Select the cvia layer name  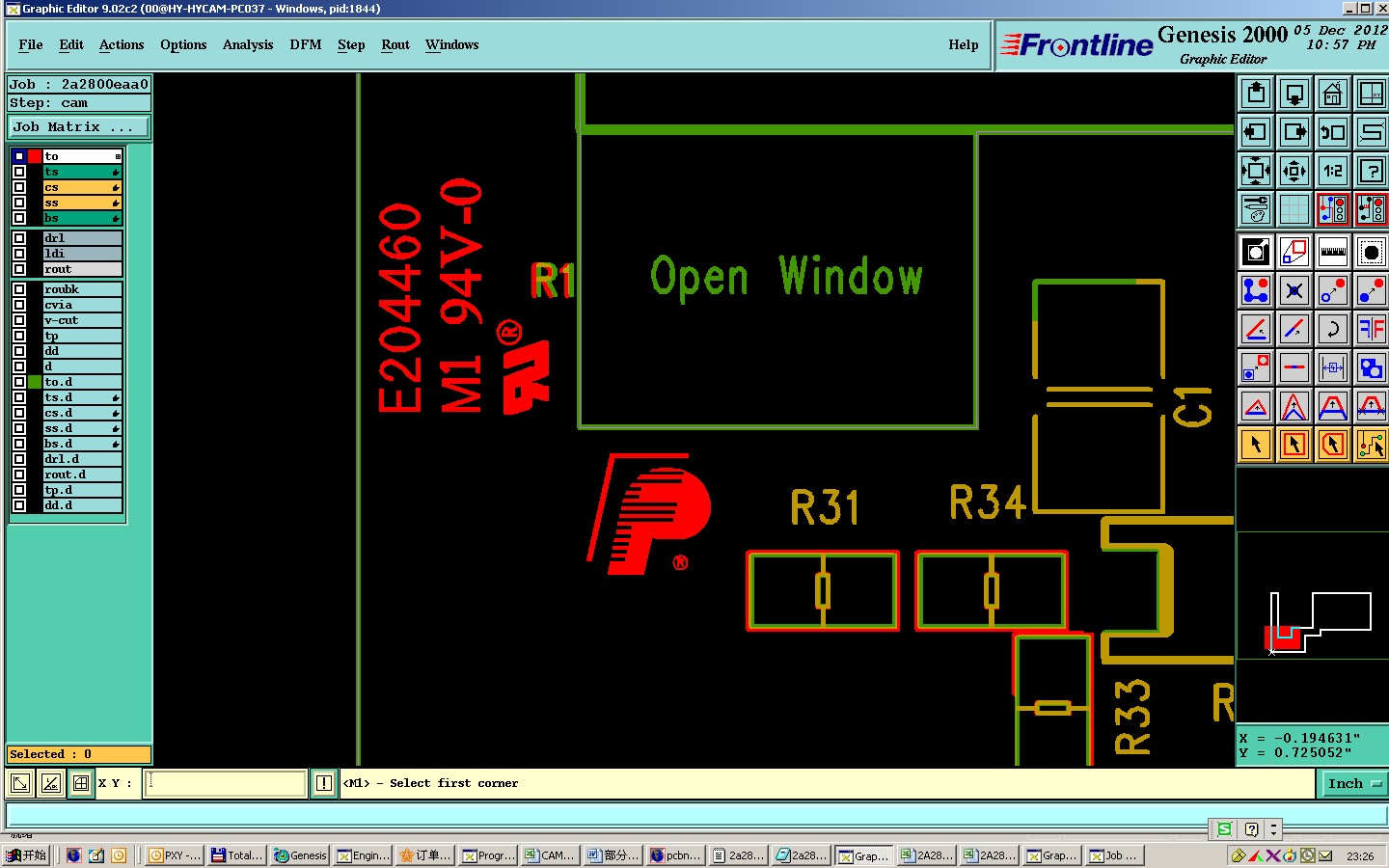click(83, 305)
